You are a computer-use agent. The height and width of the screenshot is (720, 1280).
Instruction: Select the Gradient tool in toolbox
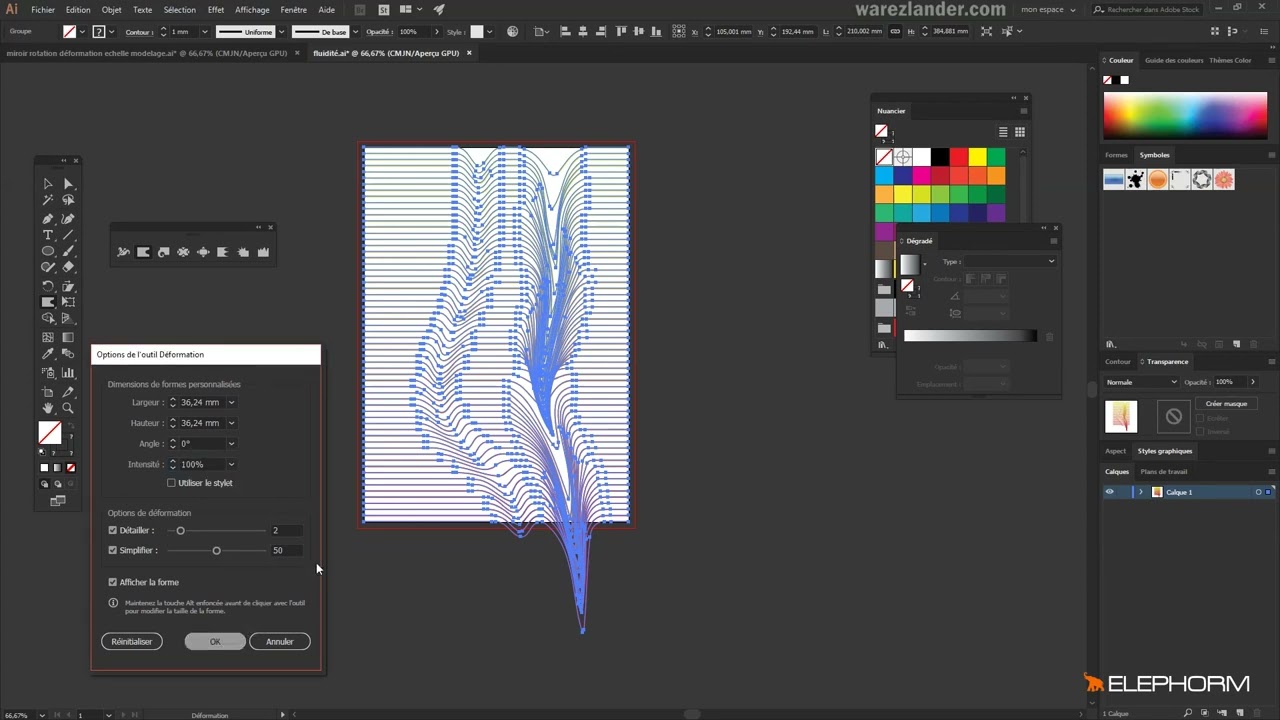pos(68,338)
